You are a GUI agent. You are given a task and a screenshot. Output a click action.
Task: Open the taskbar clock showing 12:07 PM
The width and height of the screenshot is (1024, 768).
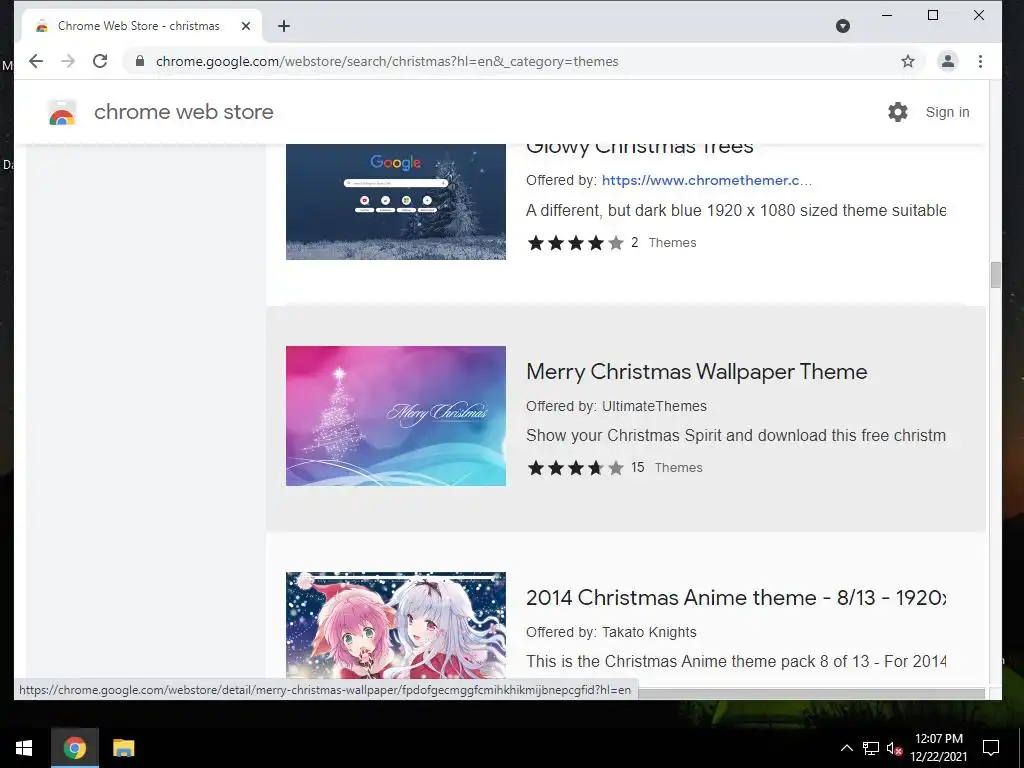click(938, 748)
